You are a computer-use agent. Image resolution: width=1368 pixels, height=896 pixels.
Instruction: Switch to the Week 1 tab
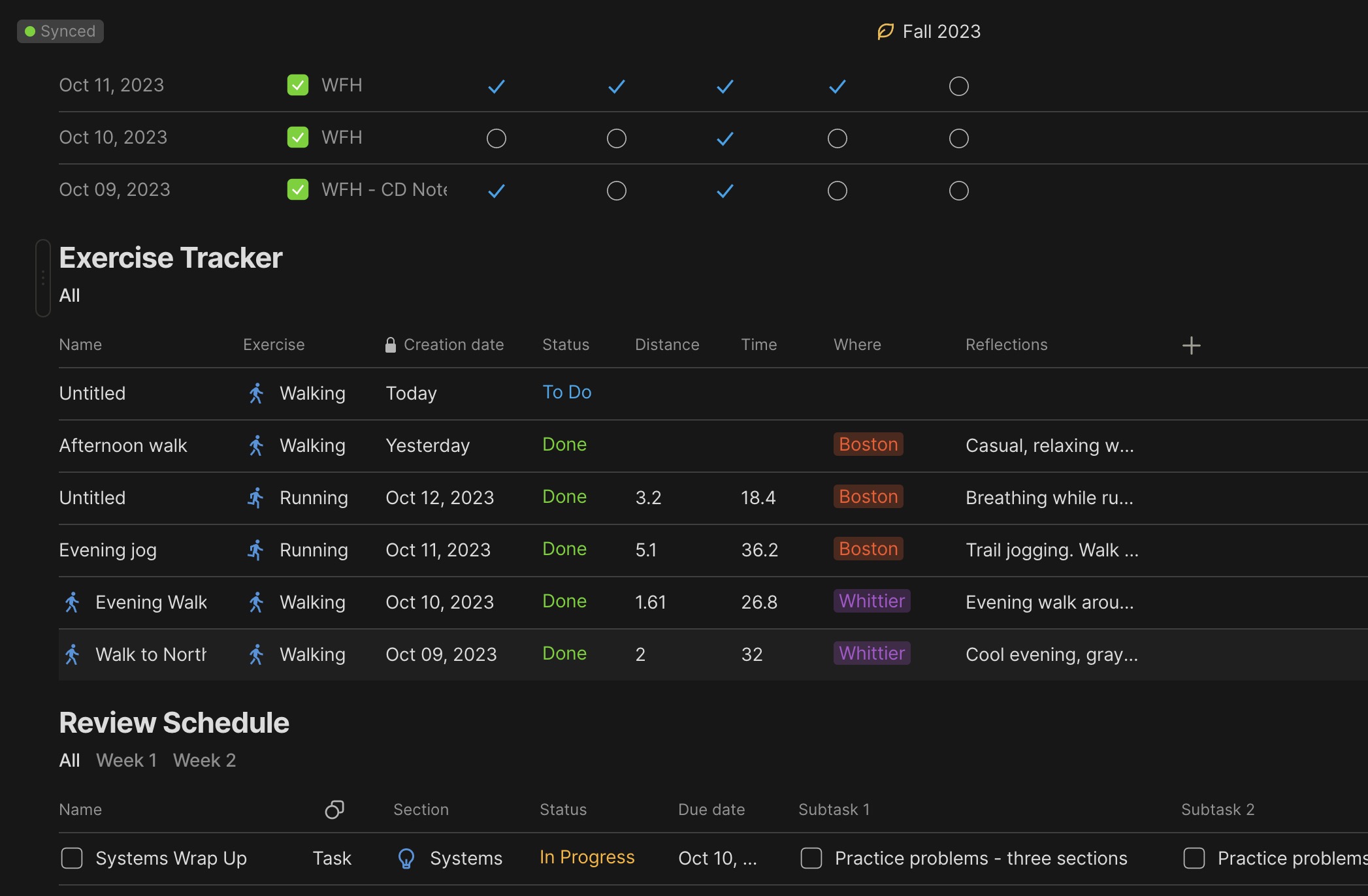pos(126,760)
